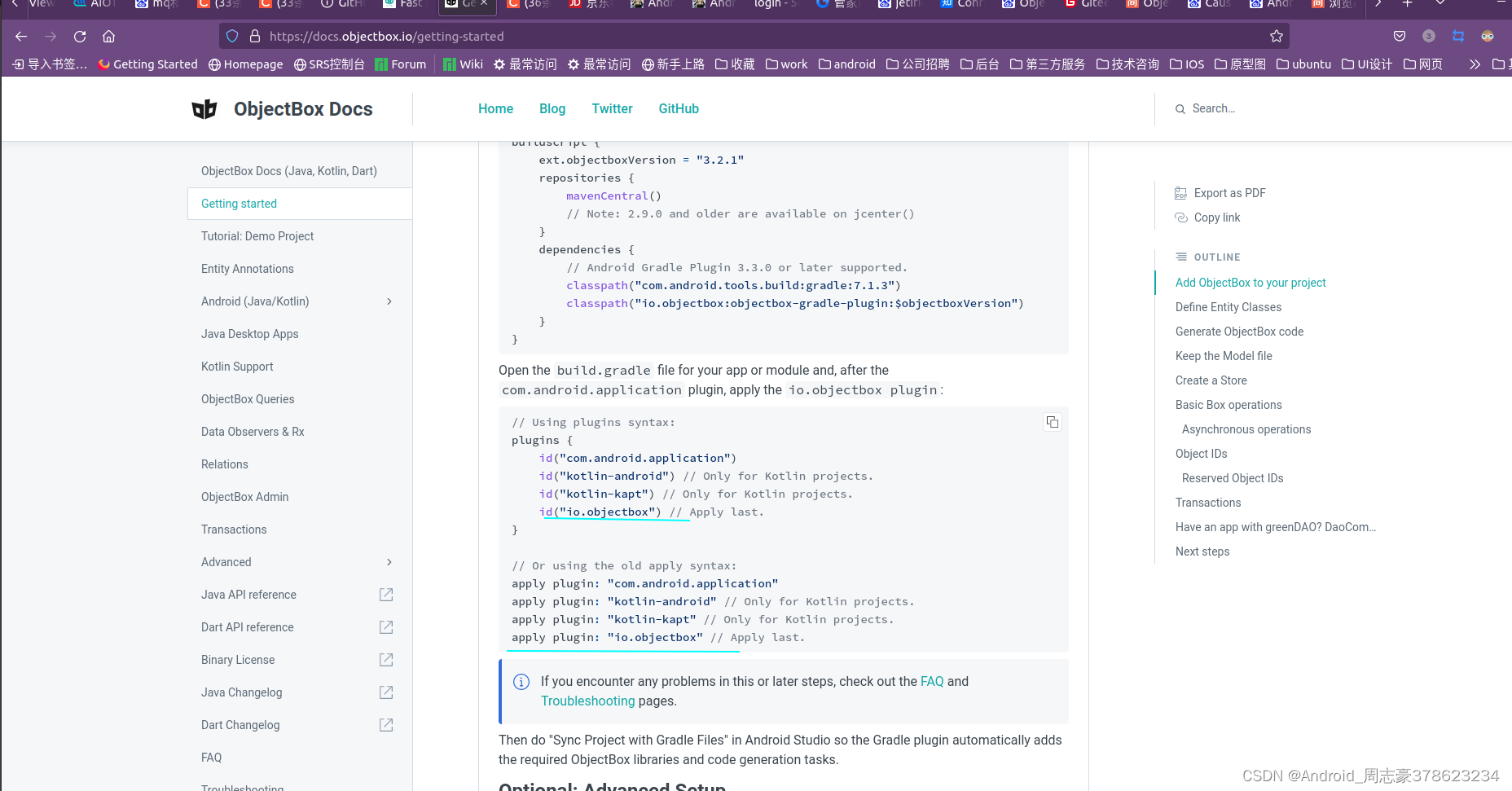Open the Troubleshooting pages link
The width and height of the screenshot is (1512, 791).
[x=587, y=701]
